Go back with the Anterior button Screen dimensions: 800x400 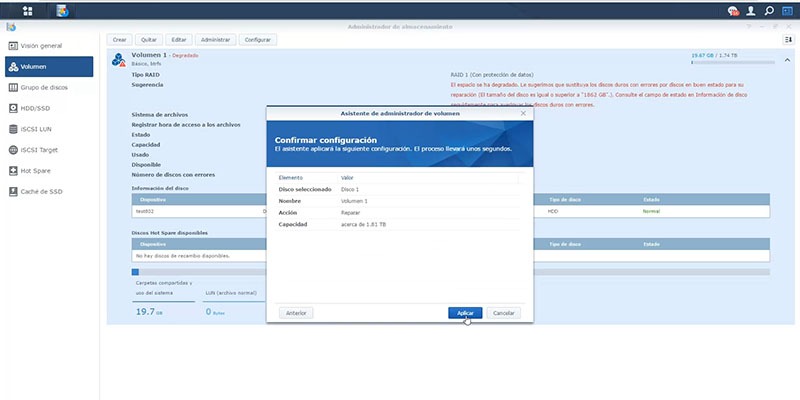pyautogui.click(x=296, y=313)
